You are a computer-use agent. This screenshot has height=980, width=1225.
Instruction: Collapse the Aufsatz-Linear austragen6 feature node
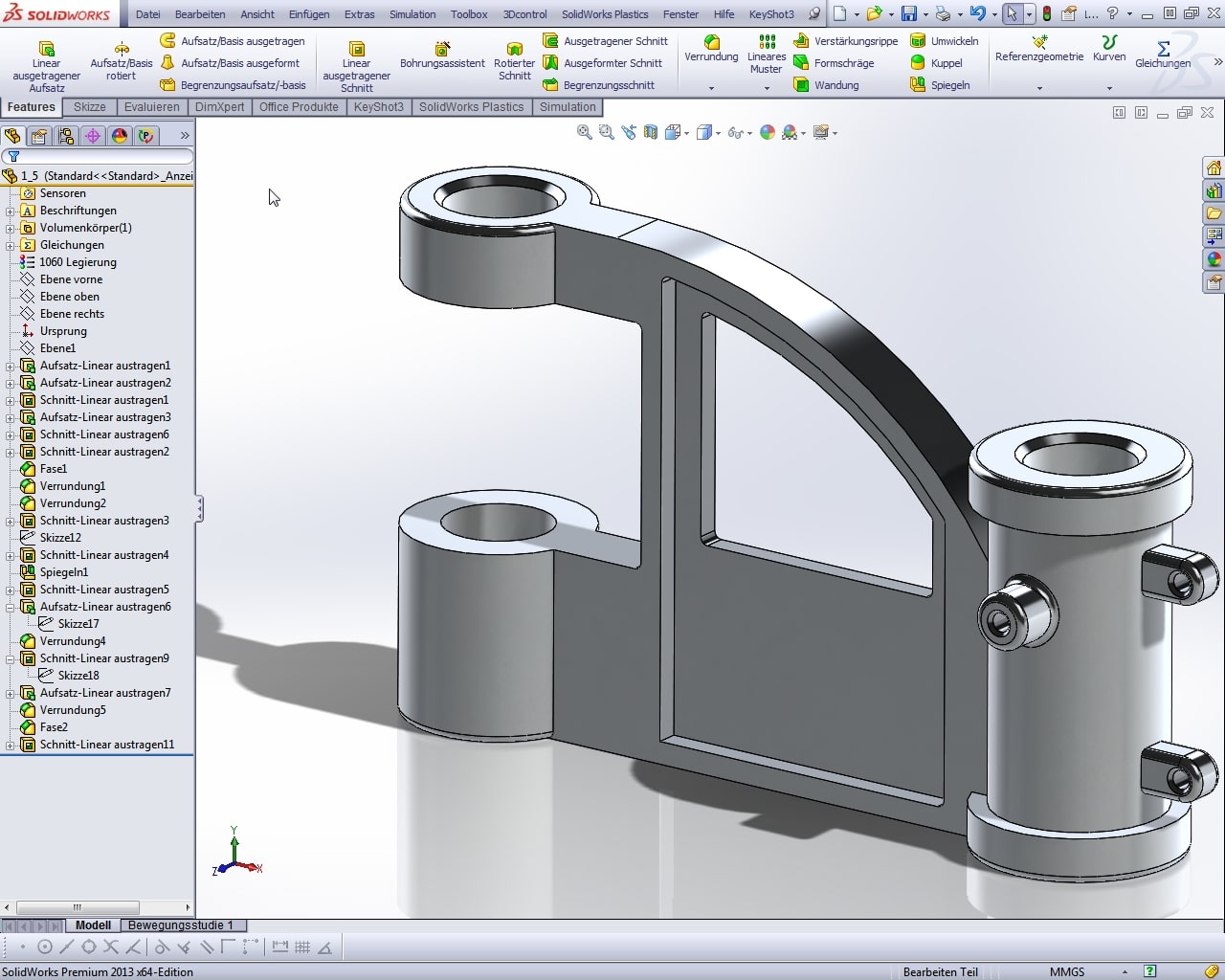click(11, 607)
